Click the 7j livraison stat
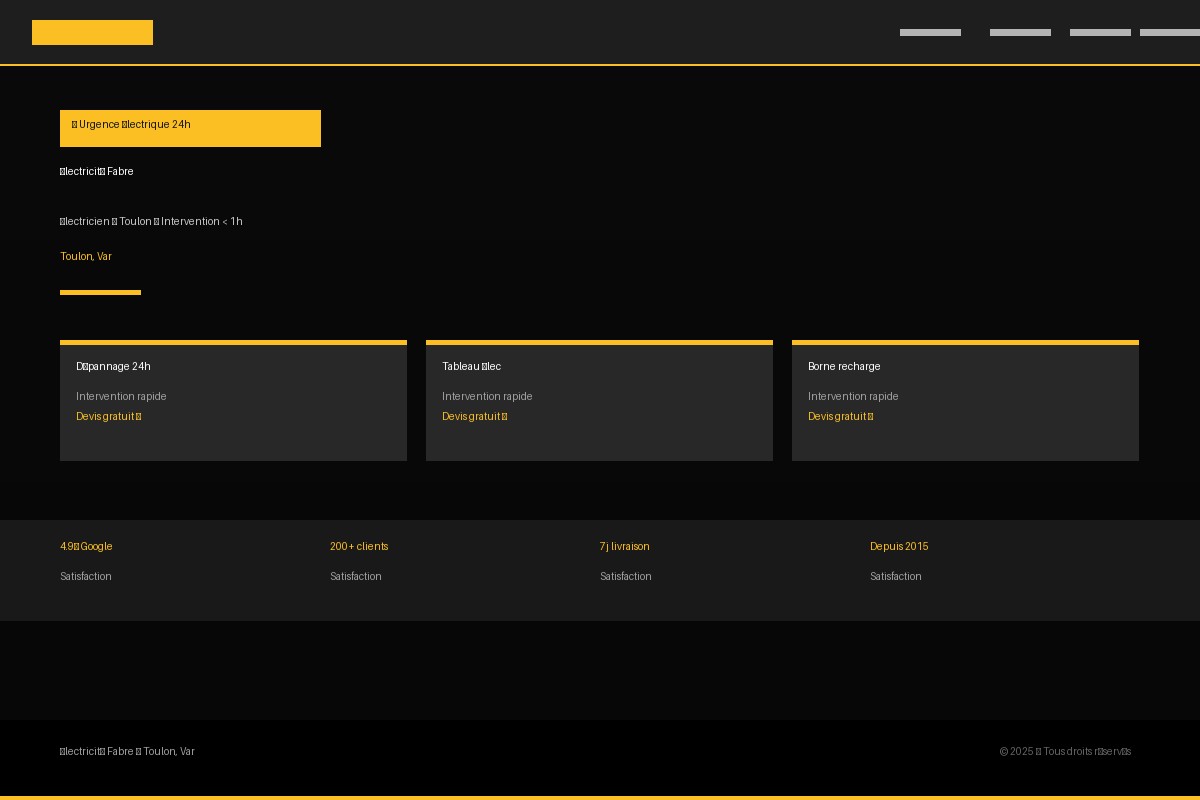Viewport: 1200px width, 800px height. pos(624,546)
